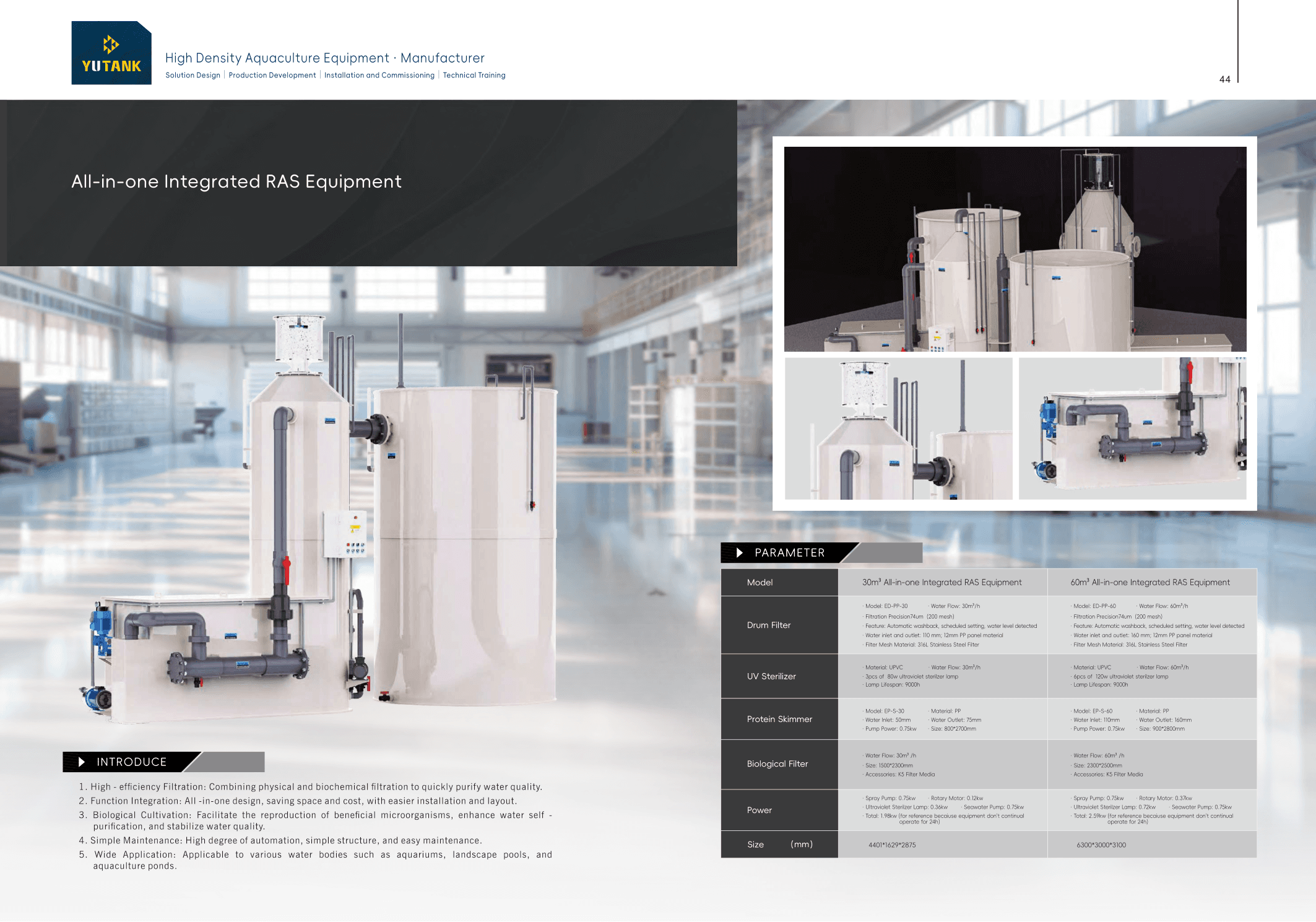
Task: Click the size value '4401*1629*2875'
Action: (892, 845)
